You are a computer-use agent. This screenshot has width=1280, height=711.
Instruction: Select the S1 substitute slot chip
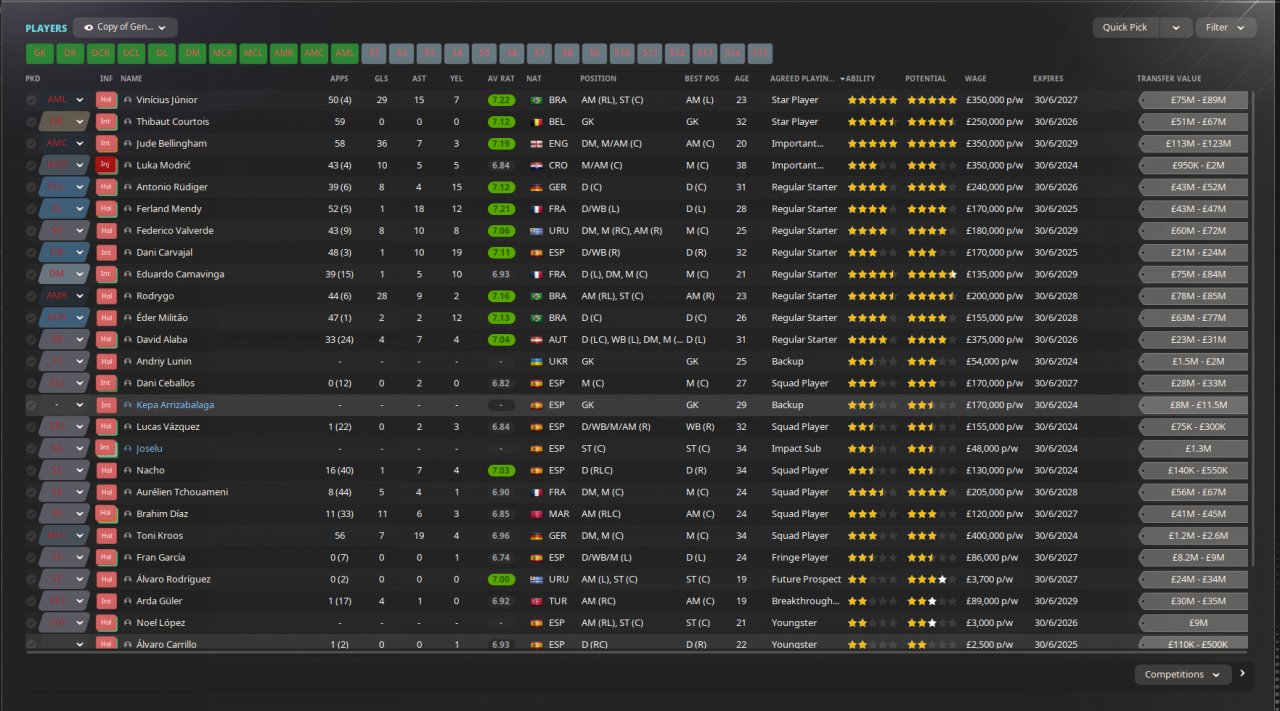coord(375,54)
